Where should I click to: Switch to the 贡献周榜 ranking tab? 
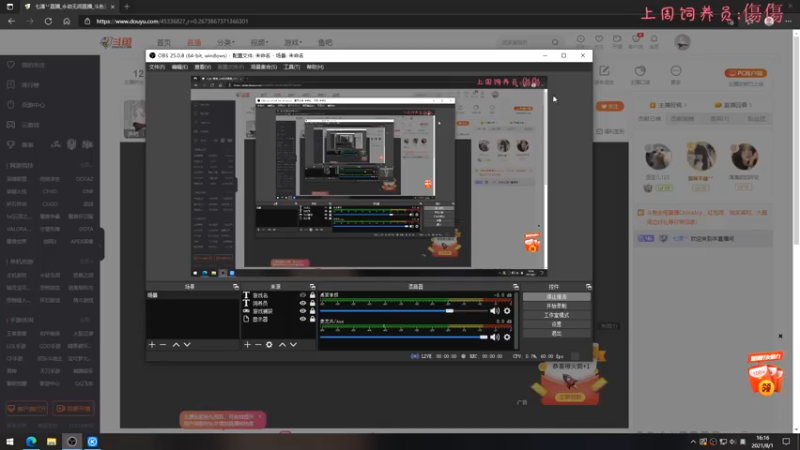pyautogui.click(x=682, y=119)
